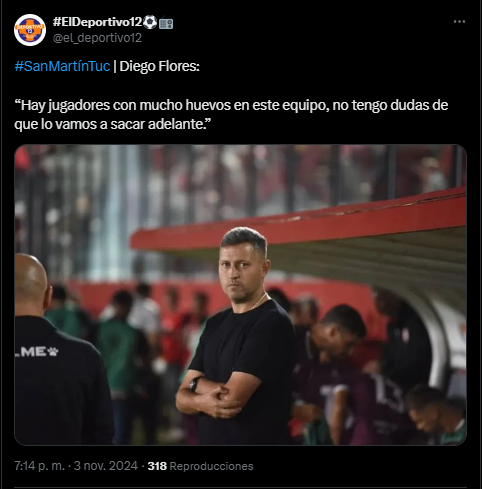View the 318 Reproducciones count
482x489 pixels.
coord(200,466)
